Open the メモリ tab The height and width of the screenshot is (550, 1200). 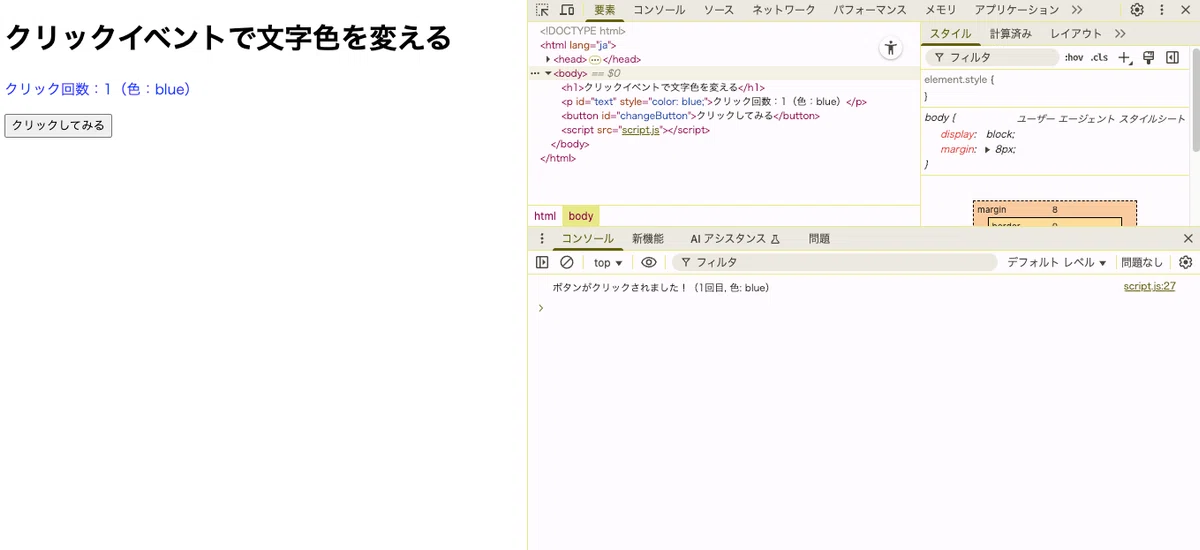[x=940, y=10]
